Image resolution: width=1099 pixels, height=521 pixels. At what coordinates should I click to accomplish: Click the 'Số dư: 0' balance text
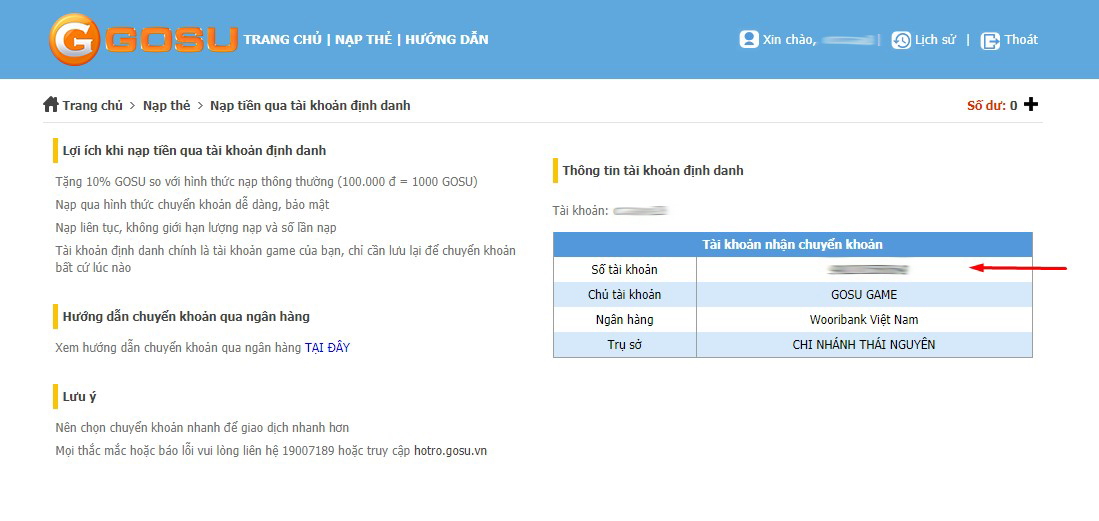992,106
